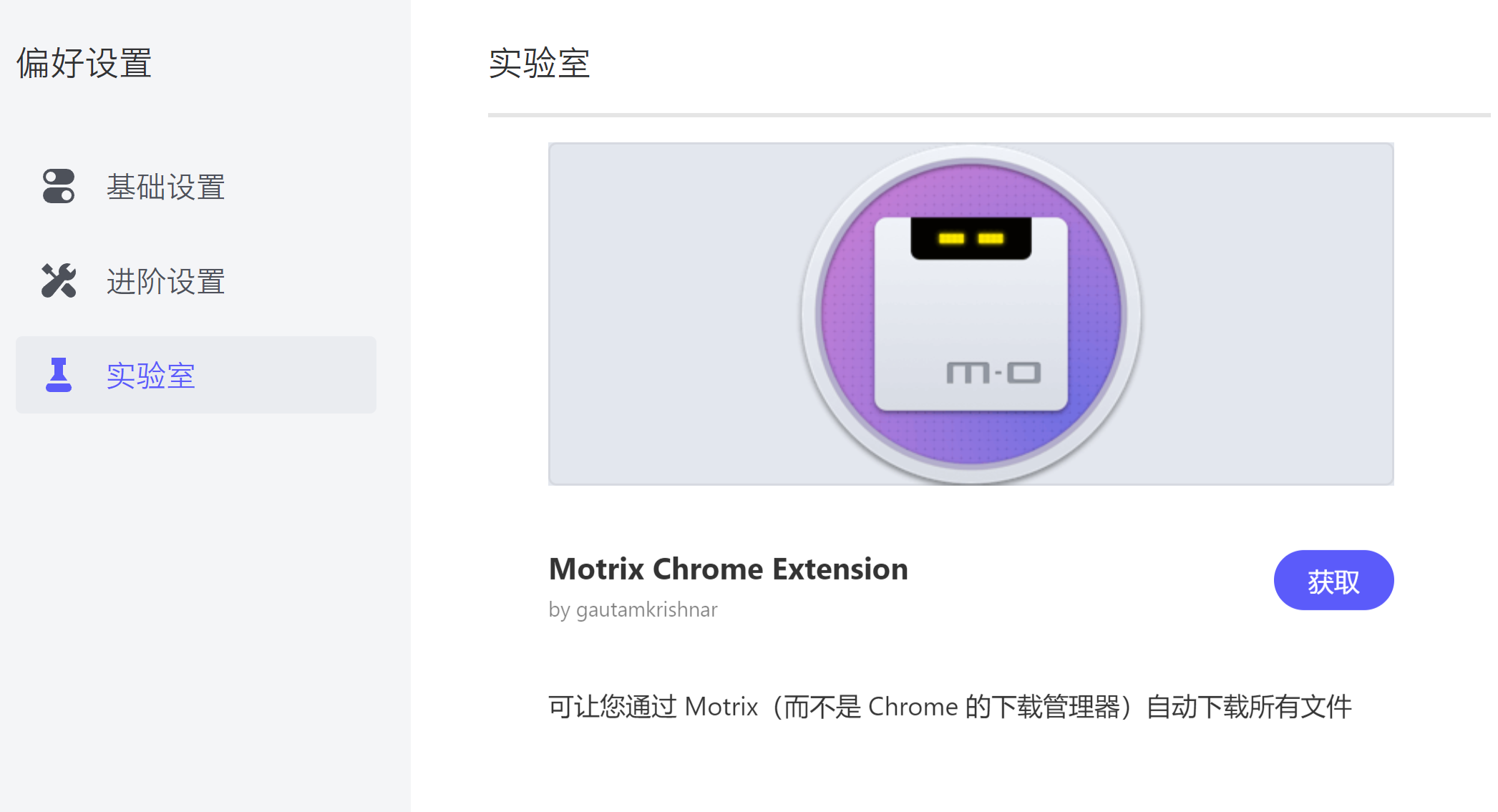
Task: Click the 实验室 flask icon in sidebar
Action: pos(59,375)
